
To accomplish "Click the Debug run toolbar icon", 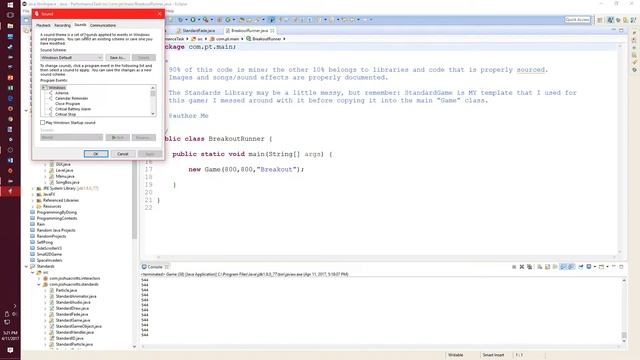I will (x=180, y=20).
